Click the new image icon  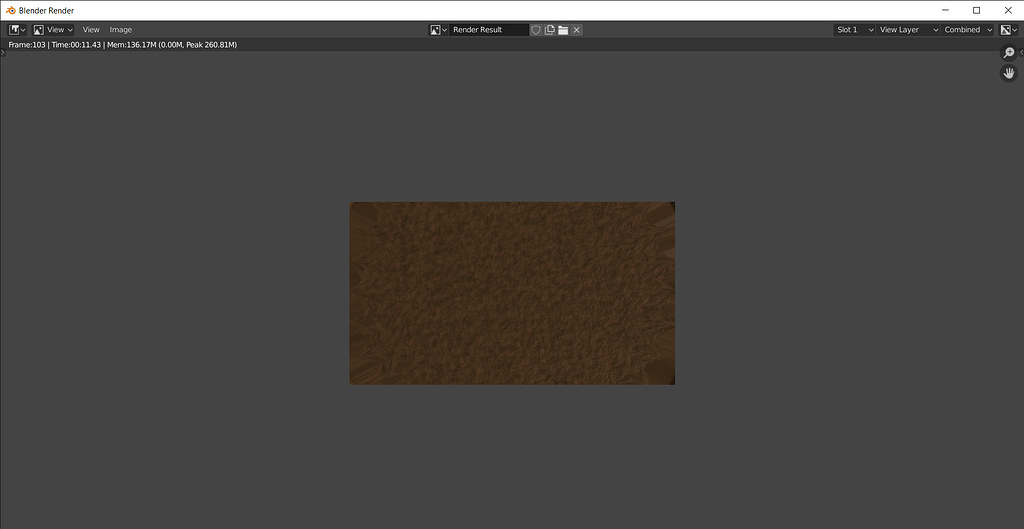click(x=549, y=30)
